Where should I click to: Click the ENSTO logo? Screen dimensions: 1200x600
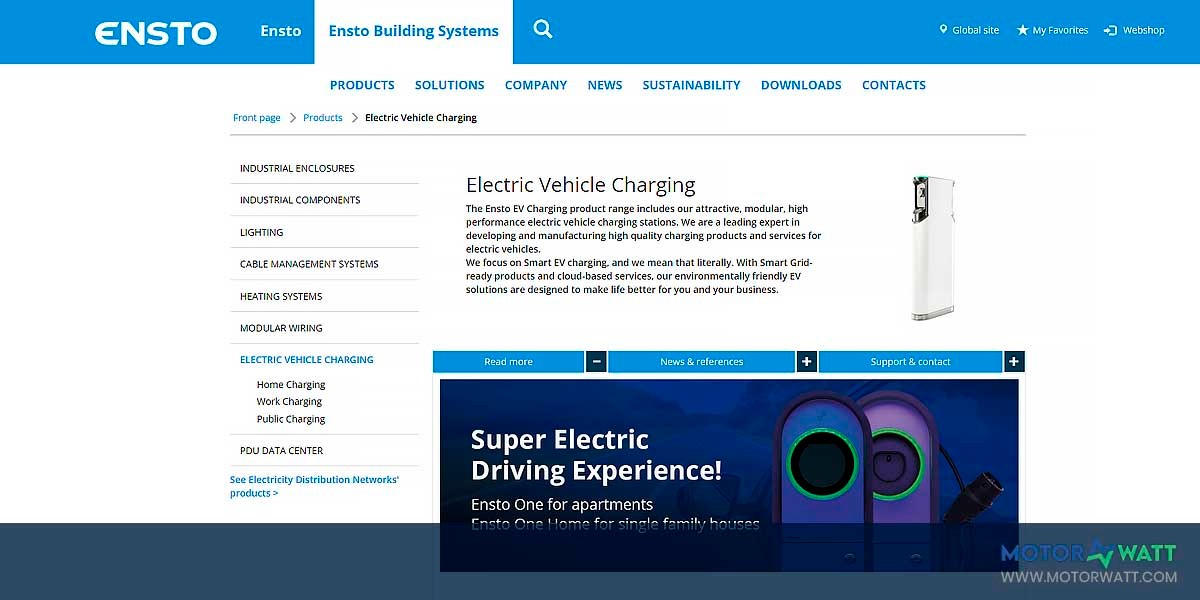pos(155,31)
